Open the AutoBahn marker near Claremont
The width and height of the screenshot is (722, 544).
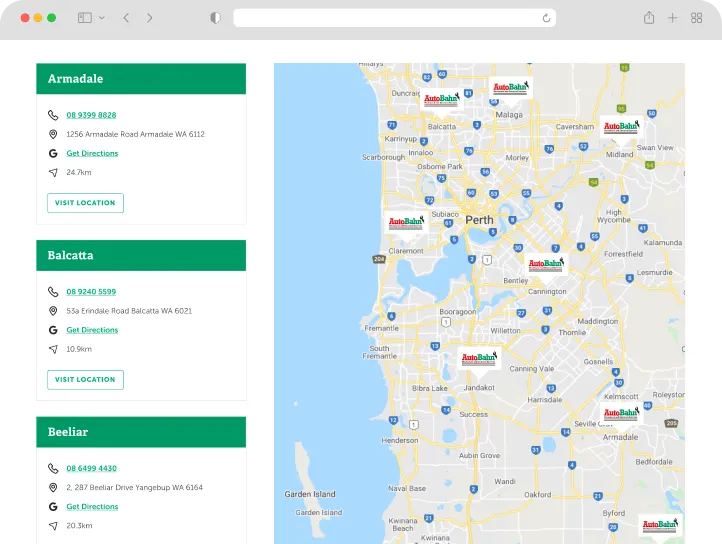click(407, 223)
